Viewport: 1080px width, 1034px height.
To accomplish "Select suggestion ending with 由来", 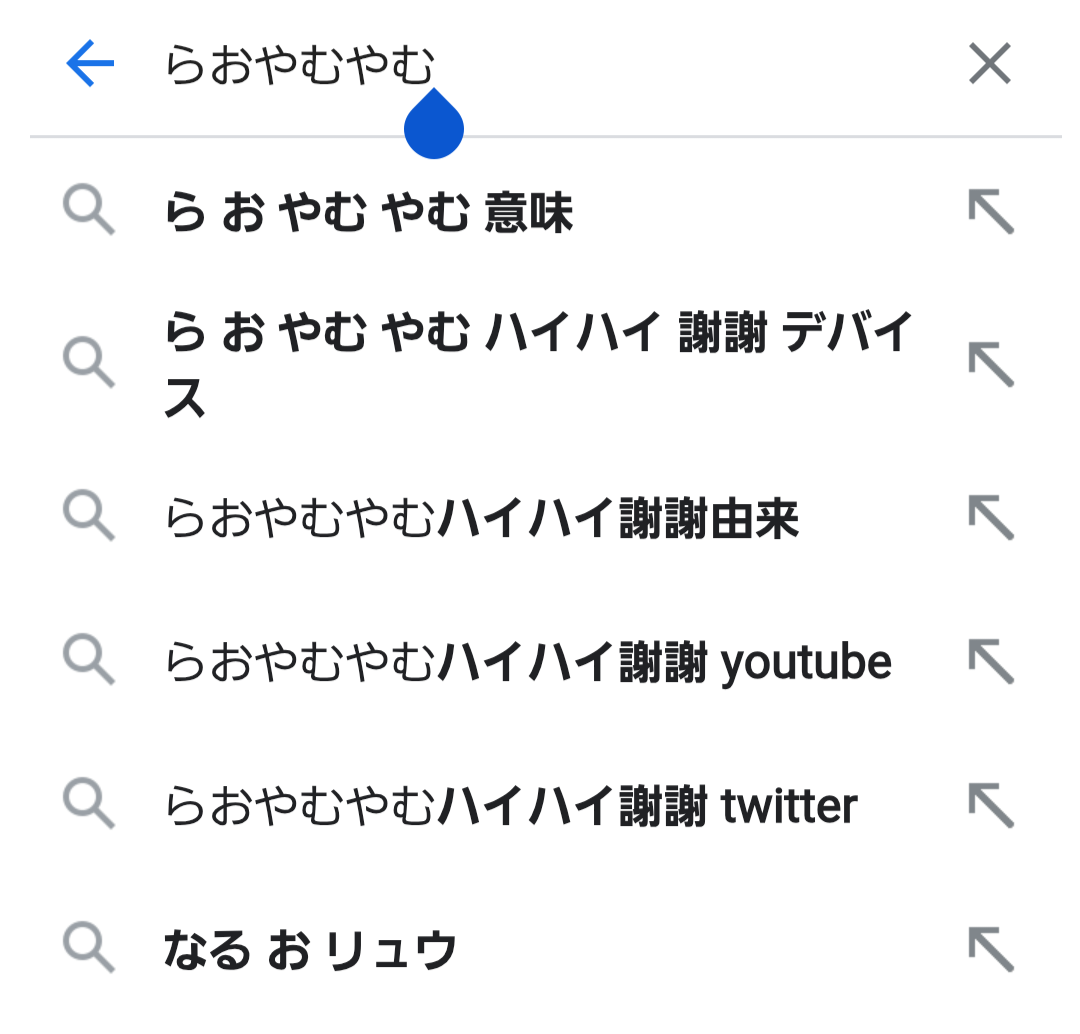I will (482, 518).
